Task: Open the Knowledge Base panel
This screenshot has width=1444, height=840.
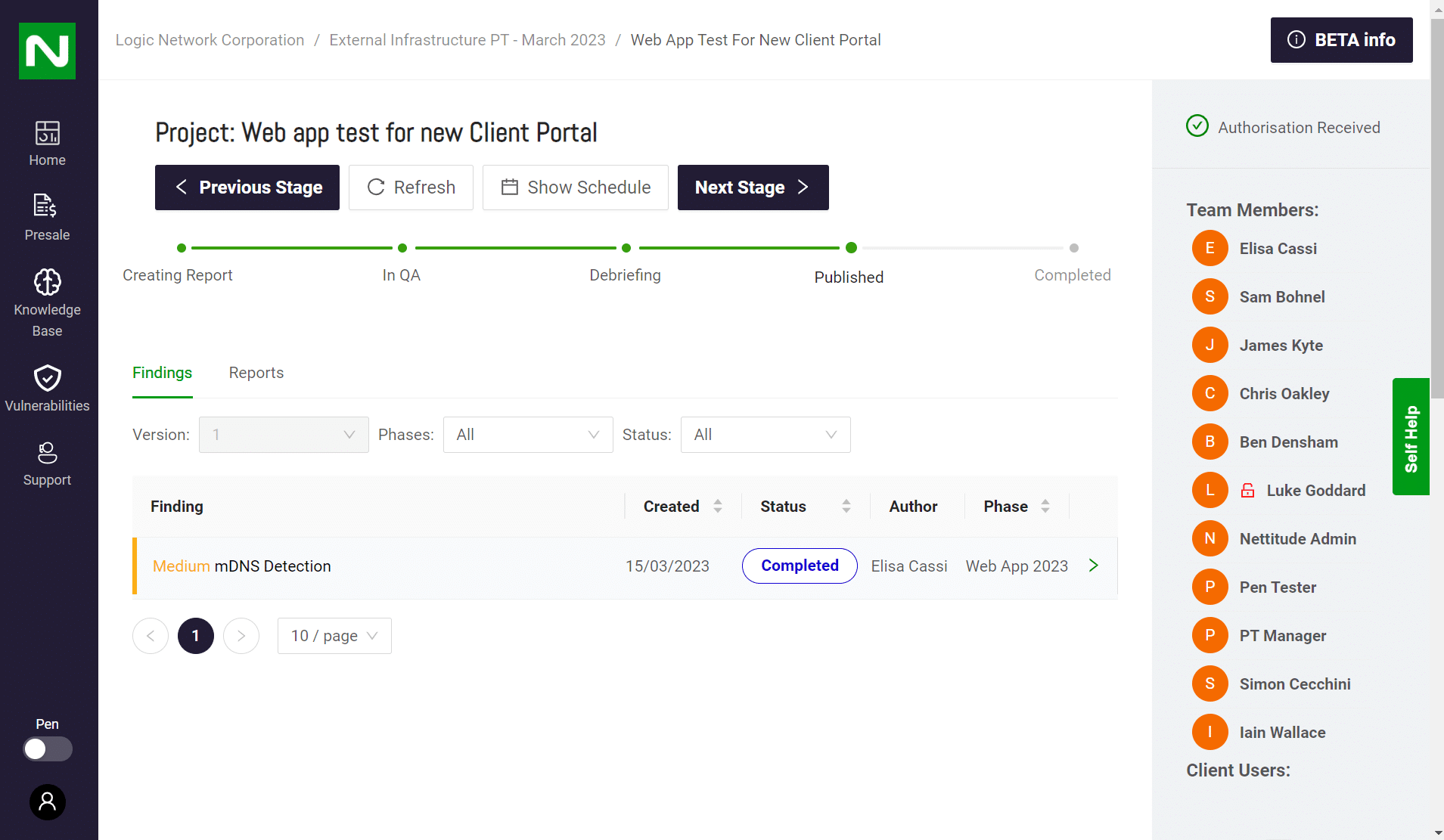Action: coord(47,299)
